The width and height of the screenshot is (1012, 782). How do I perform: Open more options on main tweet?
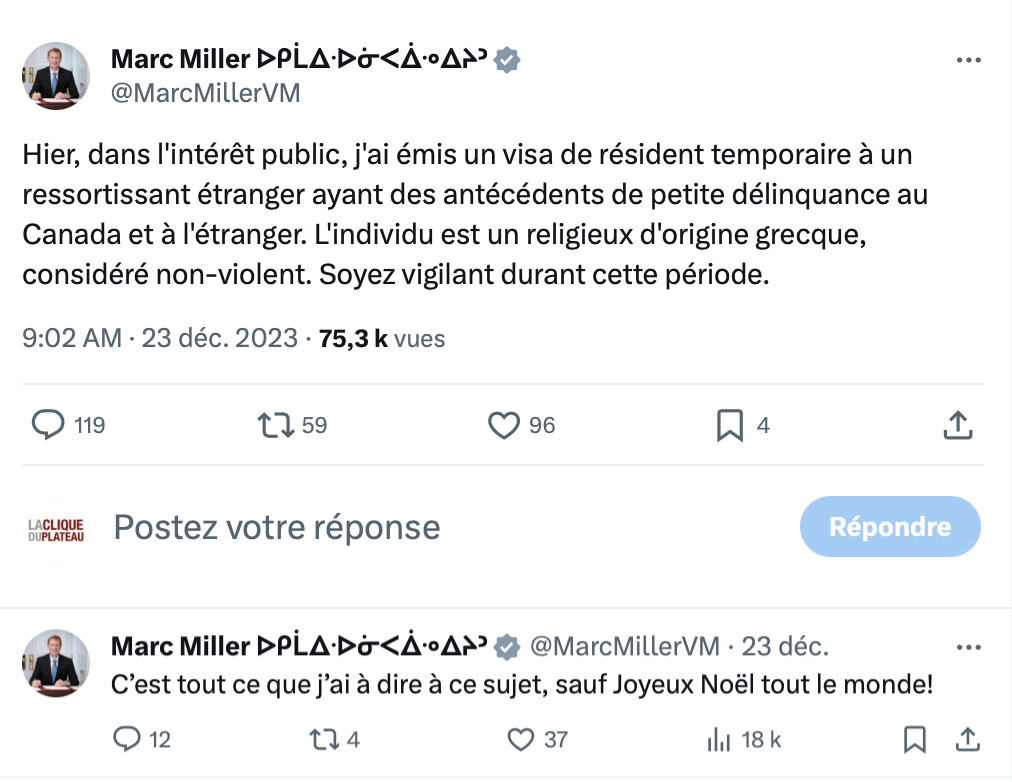968,60
